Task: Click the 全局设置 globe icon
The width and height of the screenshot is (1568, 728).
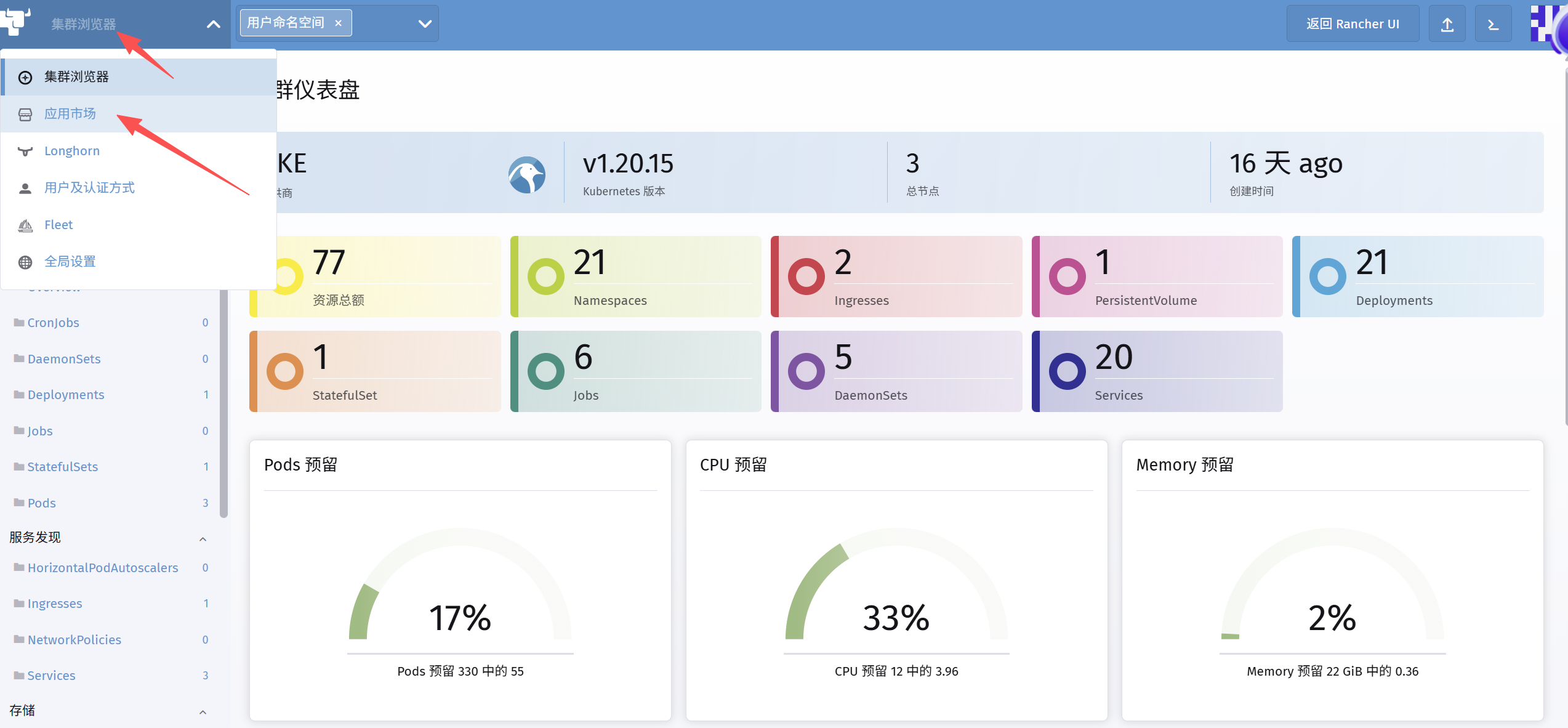Action: tap(25, 262)
